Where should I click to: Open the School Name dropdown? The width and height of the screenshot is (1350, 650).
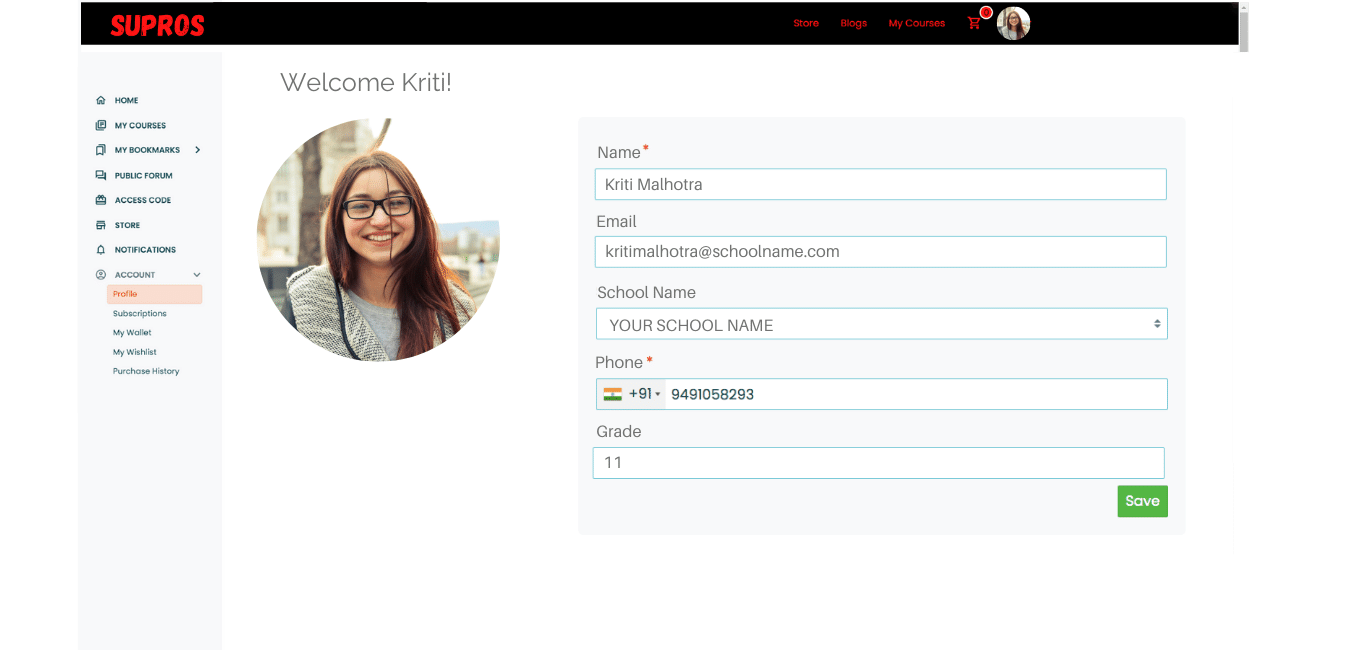tap(881, 325)
